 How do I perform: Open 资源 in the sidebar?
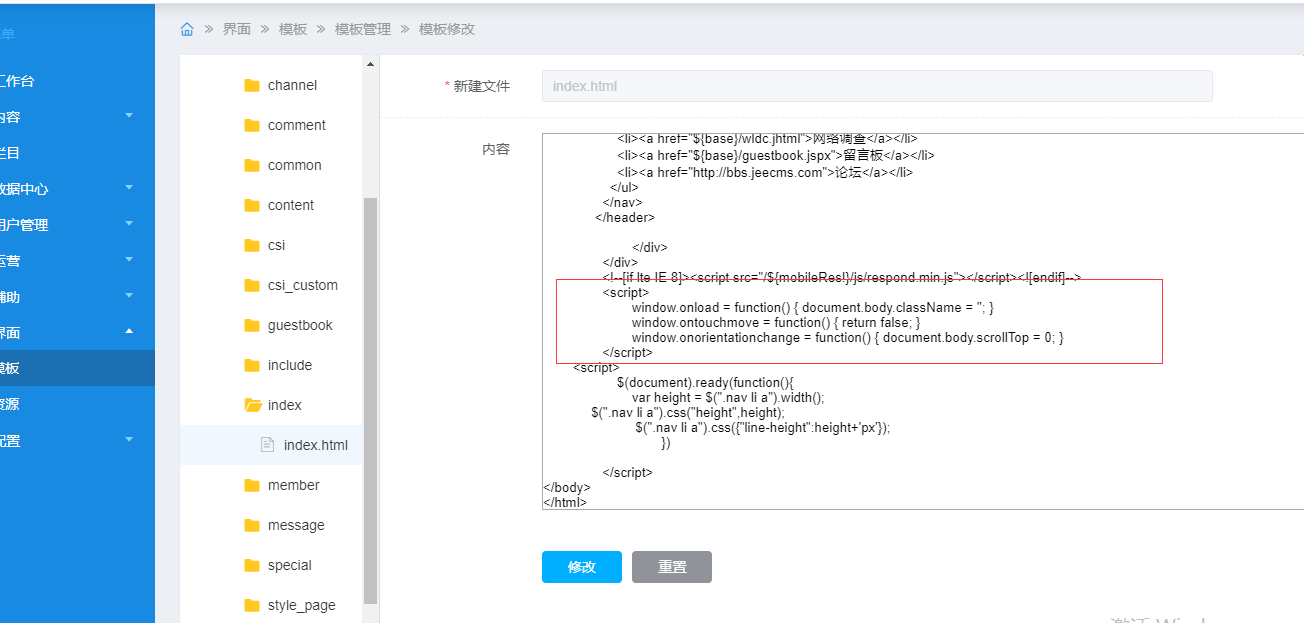tap(77, 404)
